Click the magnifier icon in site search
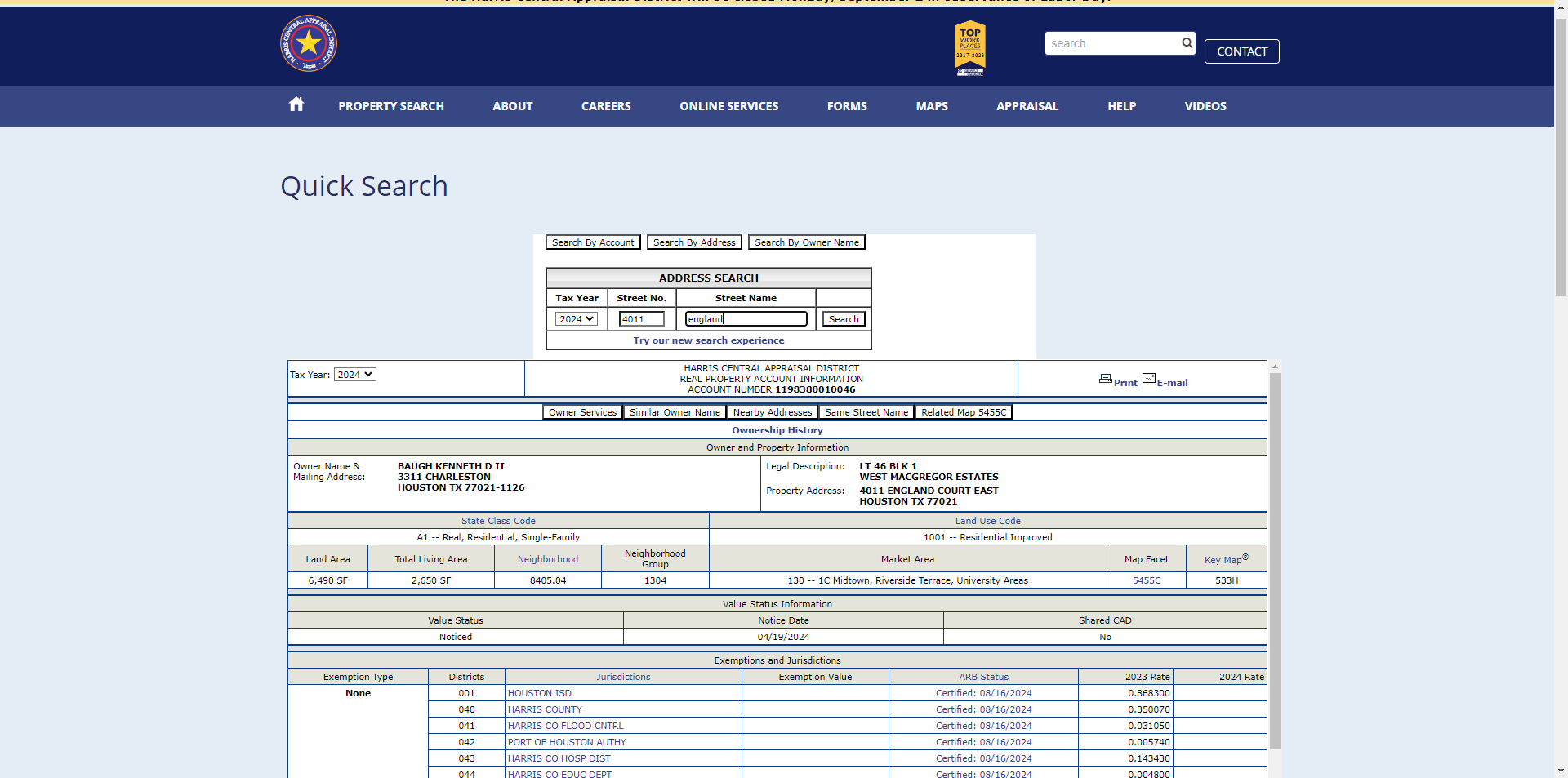Viewport: 1568px width, 778px height. [x=1187, y=43]
